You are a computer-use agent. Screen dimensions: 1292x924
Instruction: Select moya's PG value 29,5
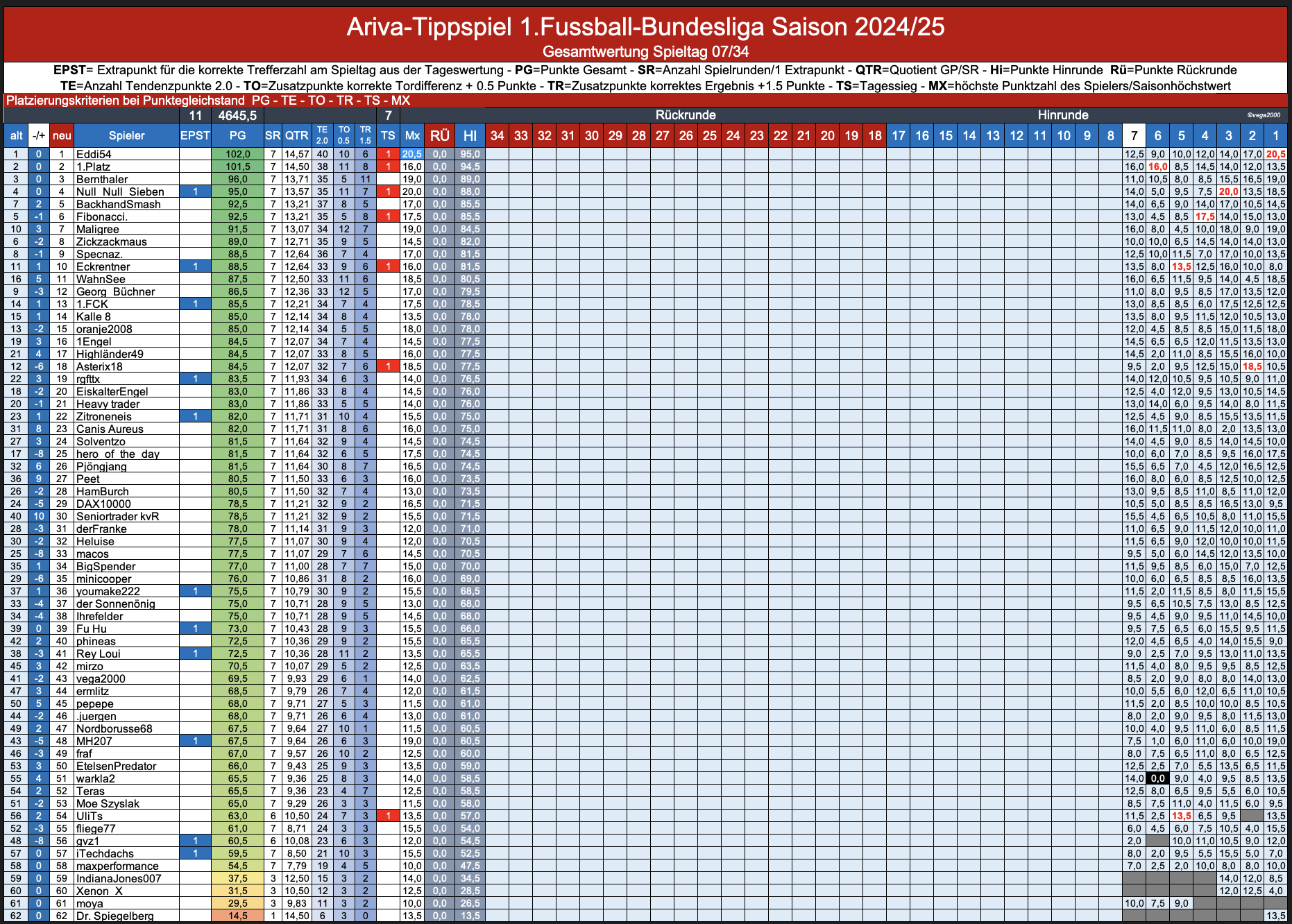pos(237,903)
